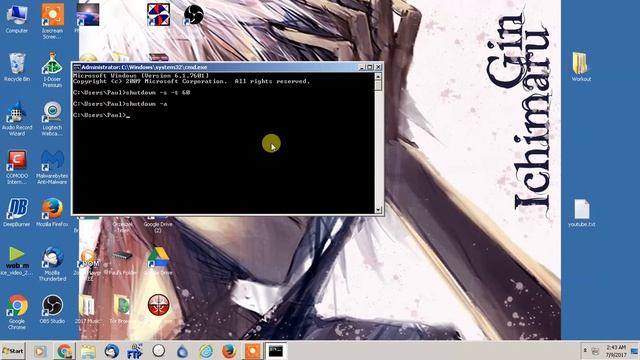Open the webm video file icon
Viewport: 640px width, 360px height.
(17, 261)
